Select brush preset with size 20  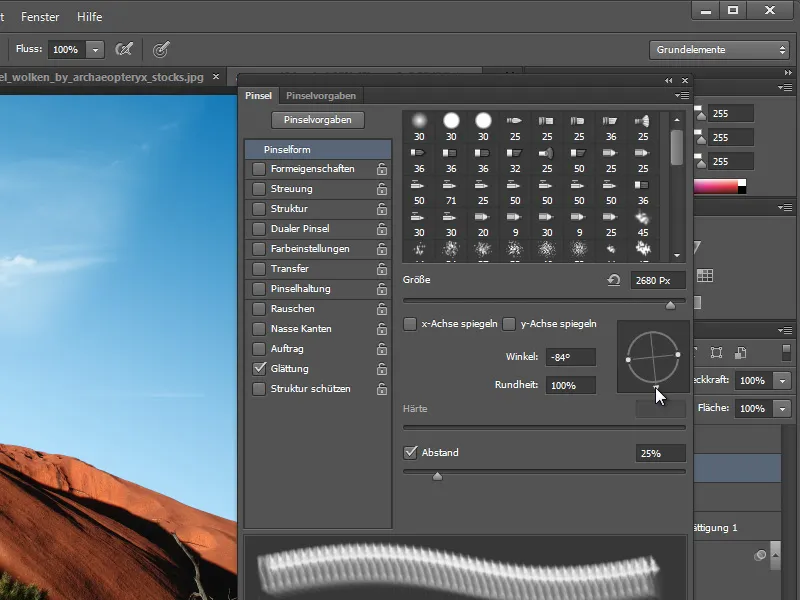click(x=483, y=224)
